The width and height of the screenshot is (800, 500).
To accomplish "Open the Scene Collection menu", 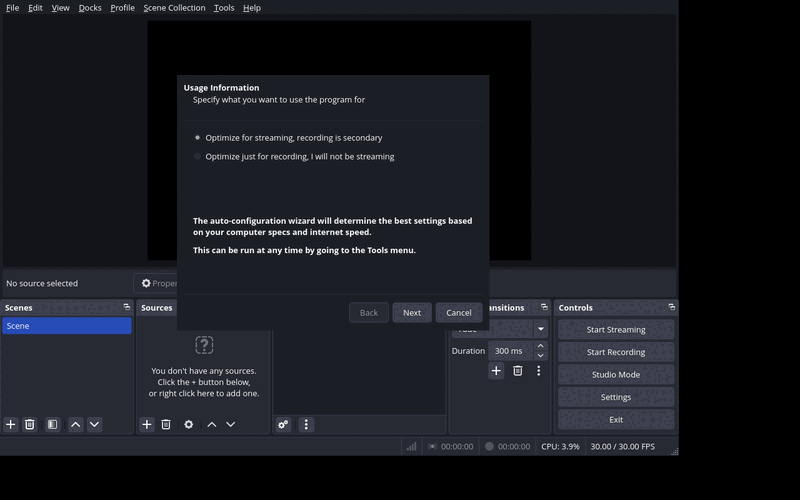I will tap(174, 8).
